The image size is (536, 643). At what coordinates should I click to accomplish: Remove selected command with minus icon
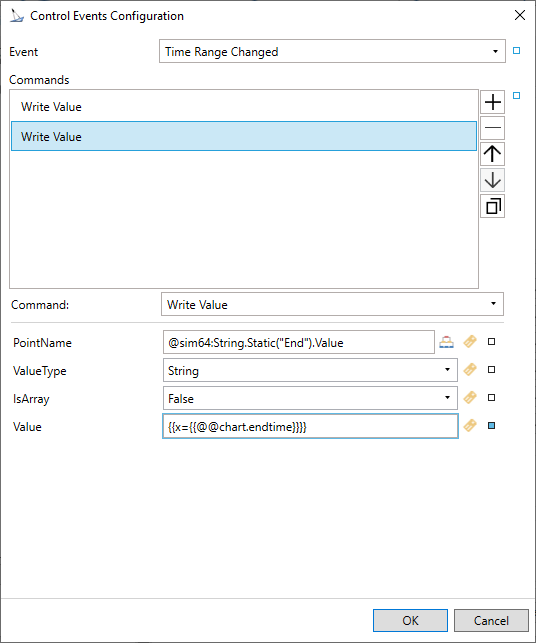click(493, 128)
